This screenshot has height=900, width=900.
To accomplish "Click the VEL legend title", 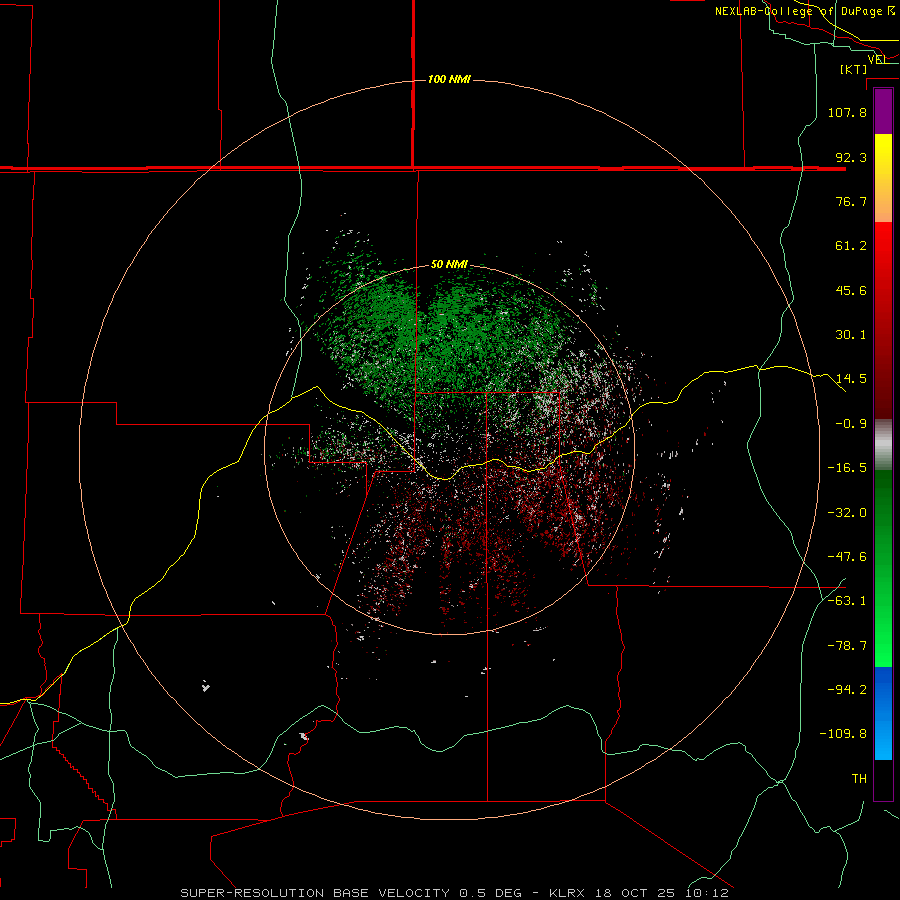I will (x=877, y=59).
